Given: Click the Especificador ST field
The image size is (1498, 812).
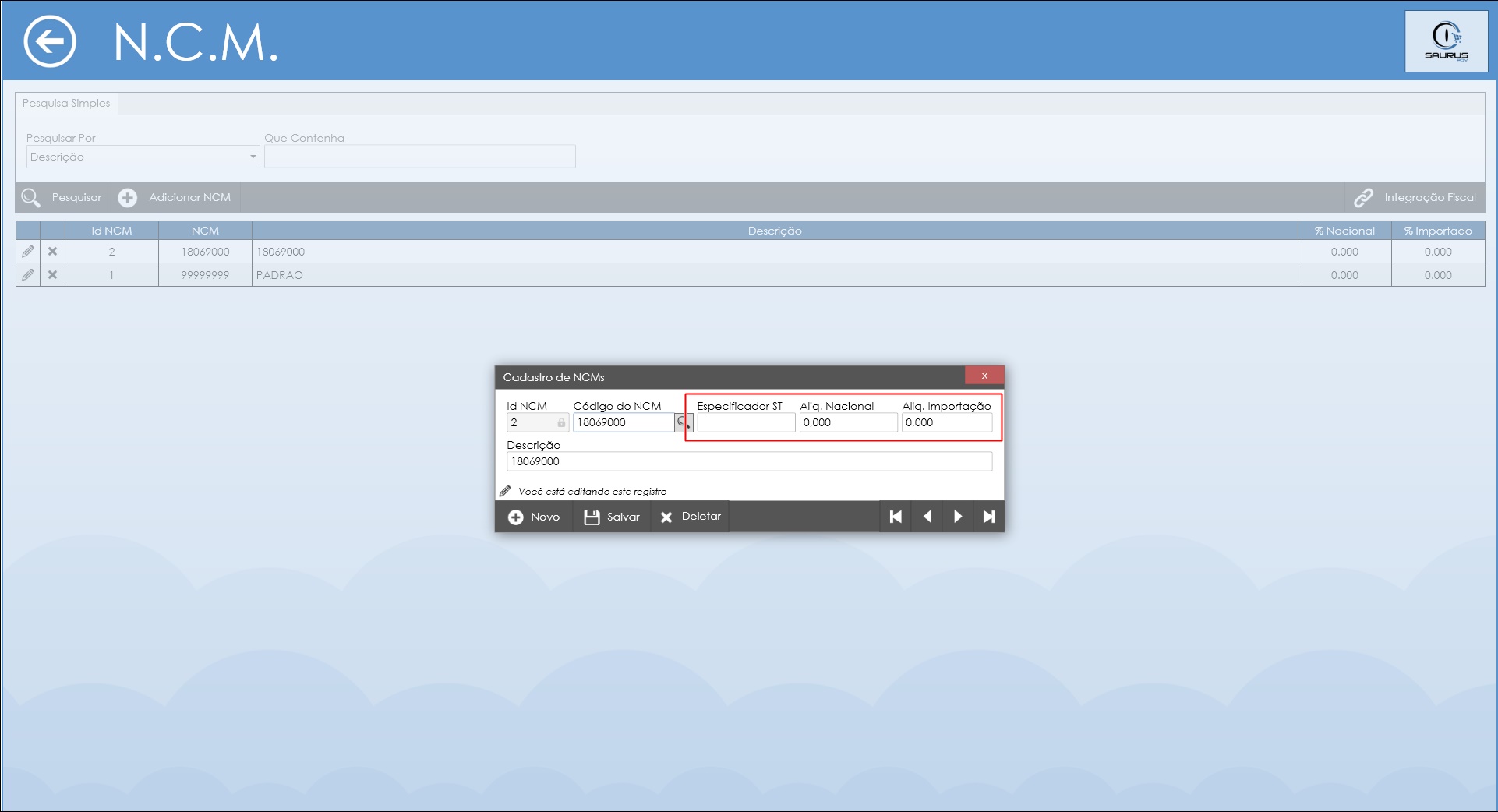Looking at the screenshot, I should tap(746, 422).
